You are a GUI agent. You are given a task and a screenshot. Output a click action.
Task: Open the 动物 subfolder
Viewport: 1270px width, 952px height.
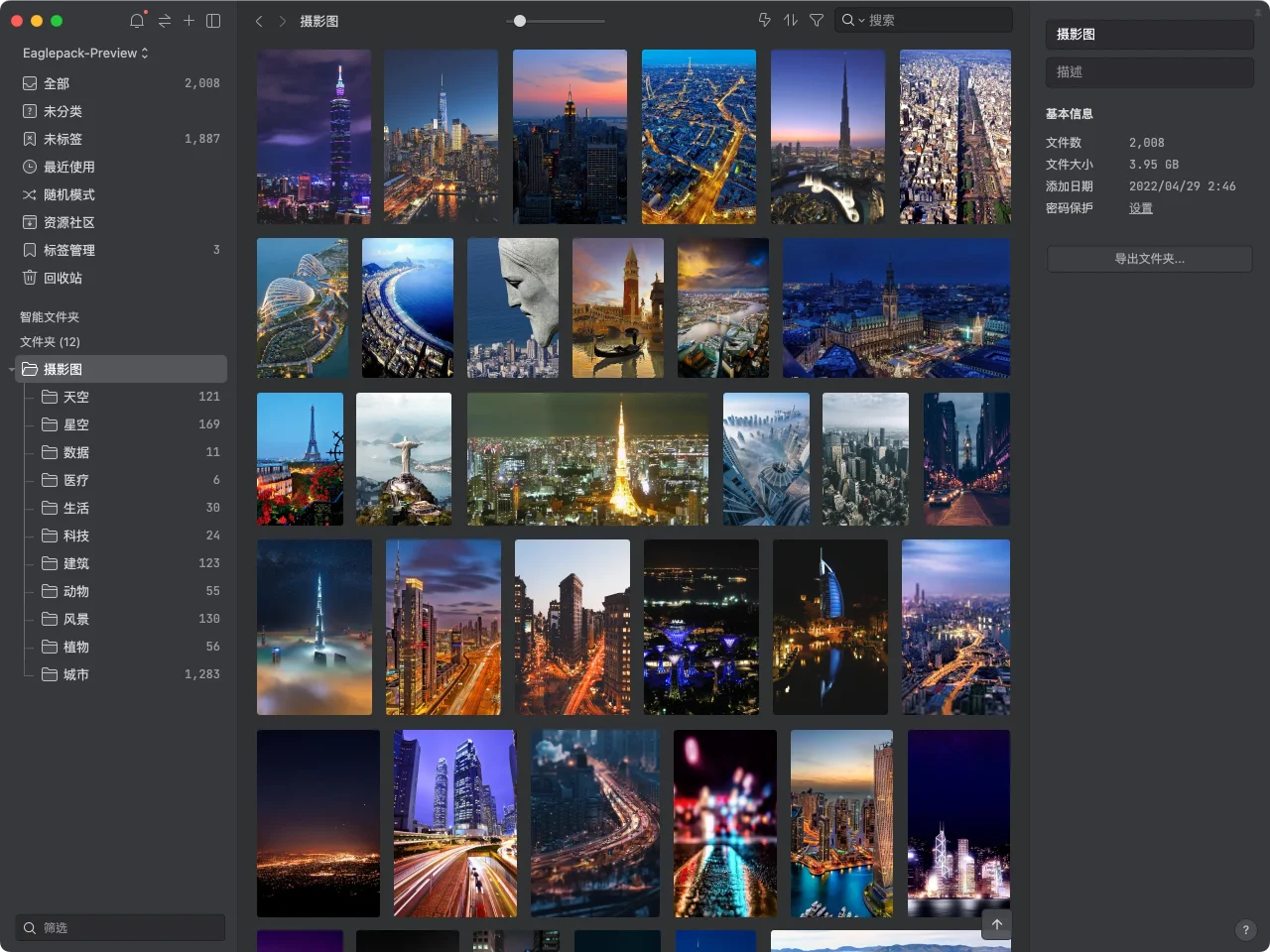[131, 591]
